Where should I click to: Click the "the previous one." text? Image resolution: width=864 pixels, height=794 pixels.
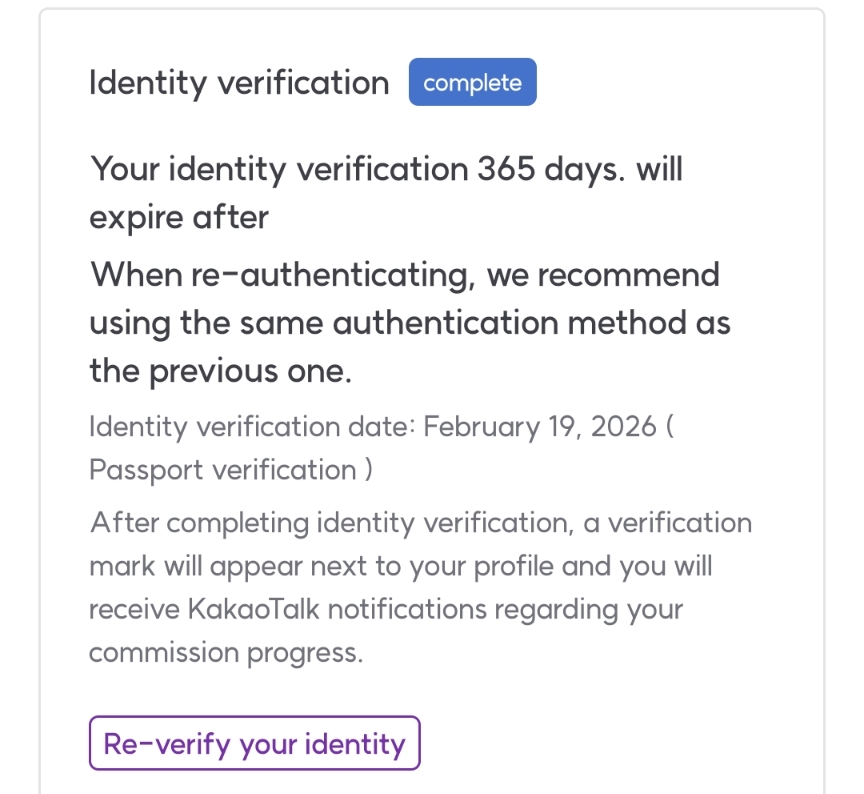(x=220, y=371)
